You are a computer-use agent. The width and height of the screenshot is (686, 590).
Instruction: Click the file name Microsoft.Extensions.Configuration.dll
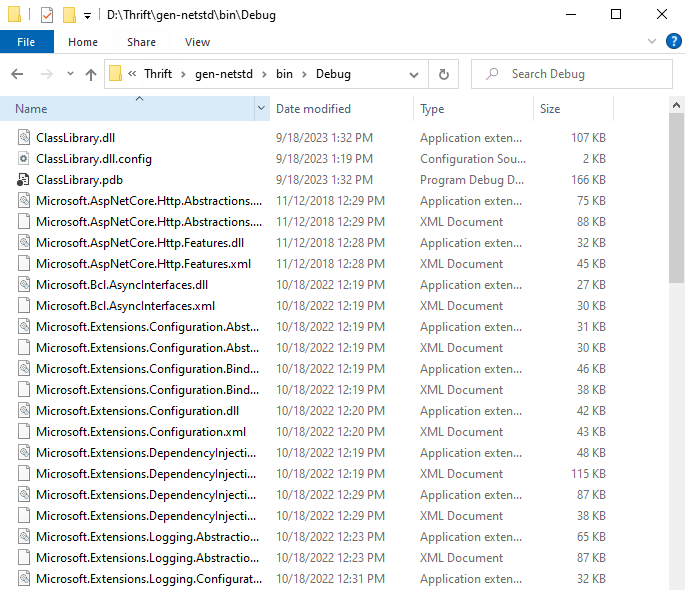[137, 411]
